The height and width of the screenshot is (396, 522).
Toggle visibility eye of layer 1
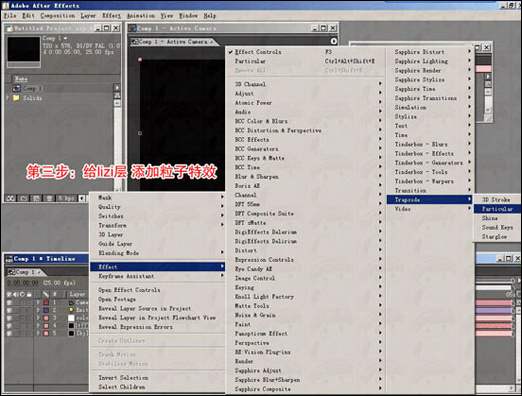pos(9,303)
